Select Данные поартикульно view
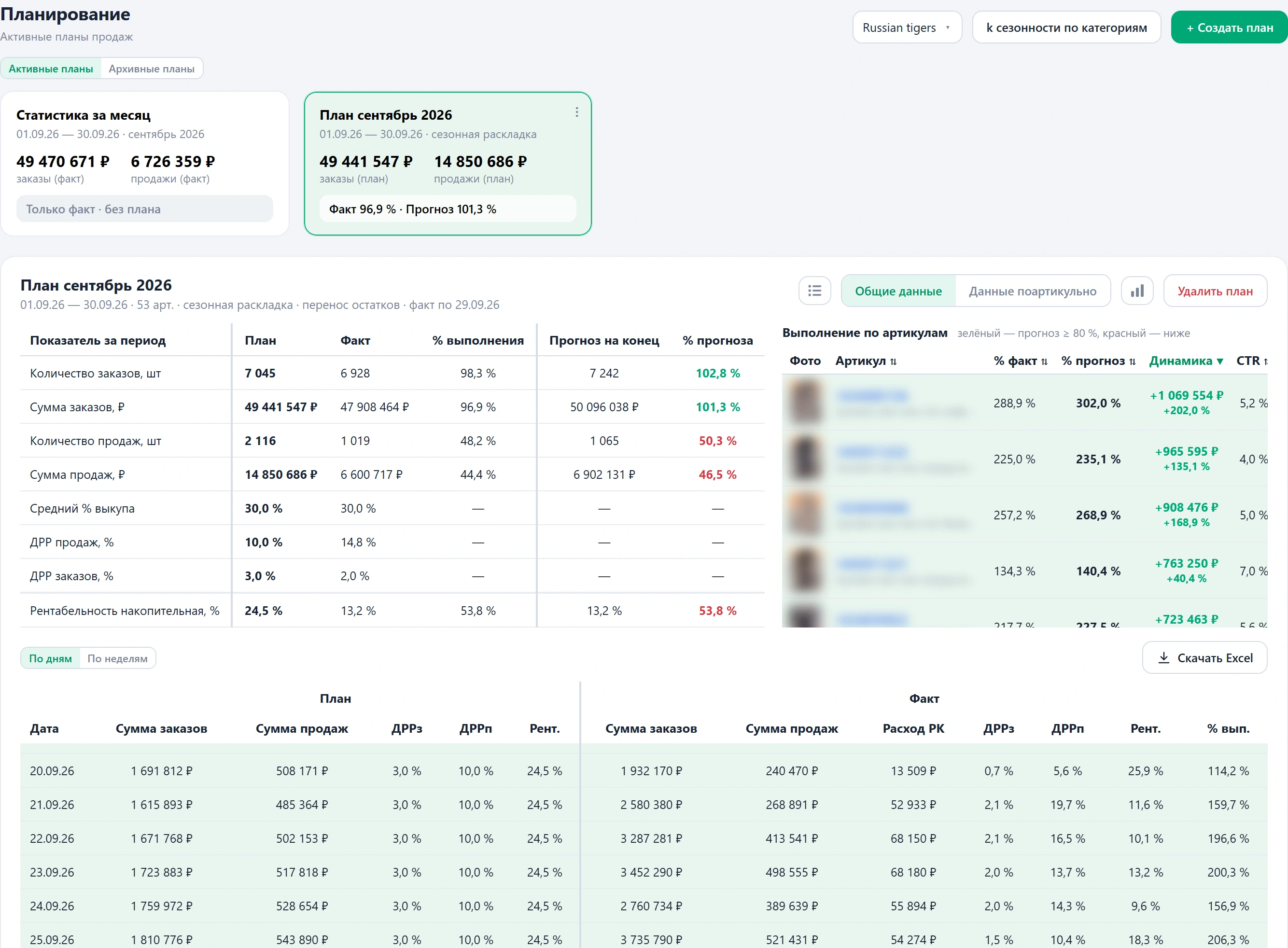The image size is (1288, 948). 1032,291
